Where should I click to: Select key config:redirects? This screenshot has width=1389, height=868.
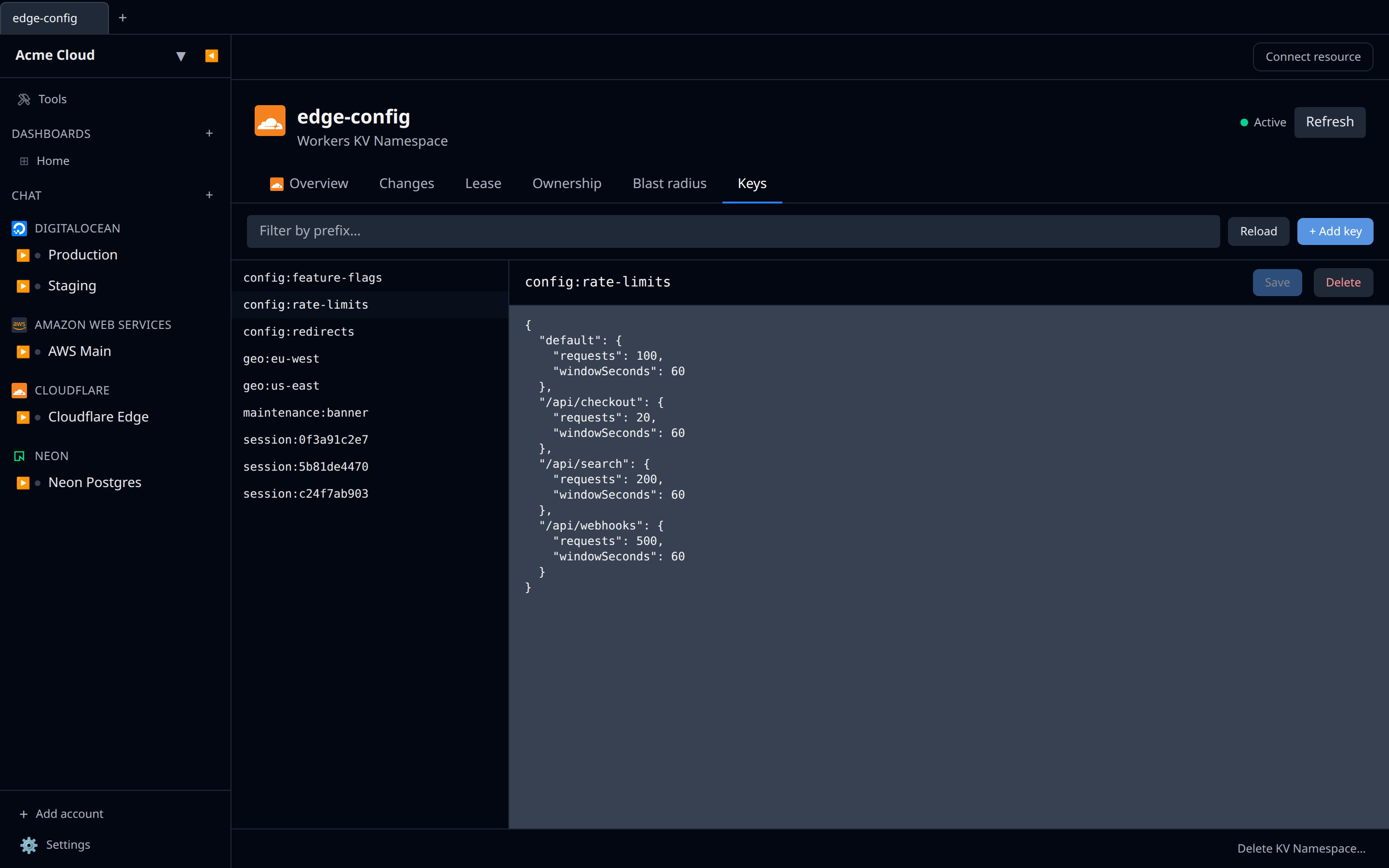[369, 332]
